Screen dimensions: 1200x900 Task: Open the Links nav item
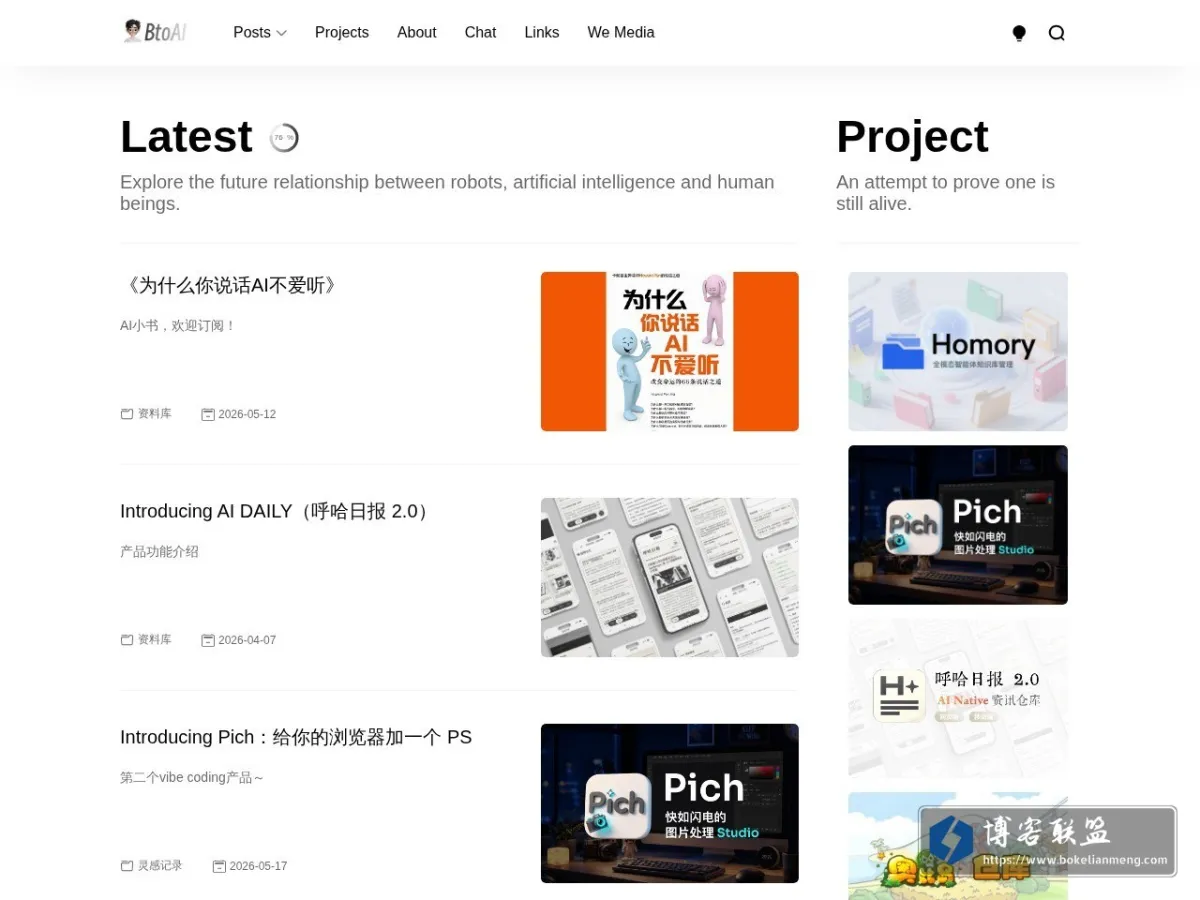[x=541, y=32]
